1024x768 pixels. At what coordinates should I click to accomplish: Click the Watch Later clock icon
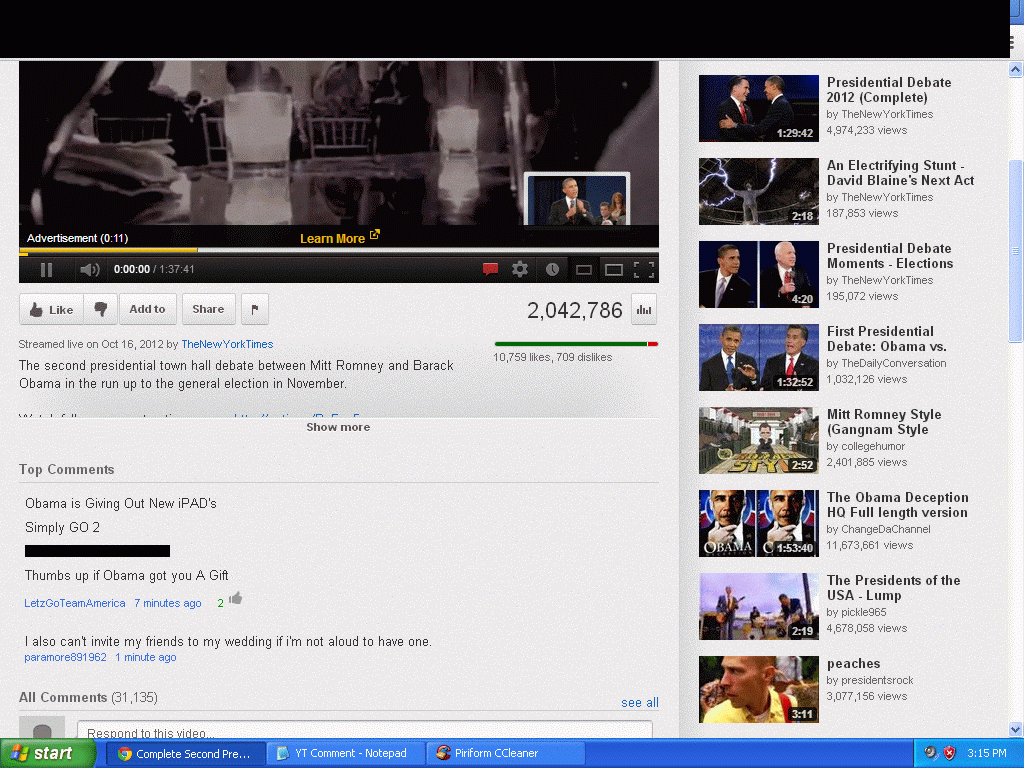coord(552,269)
